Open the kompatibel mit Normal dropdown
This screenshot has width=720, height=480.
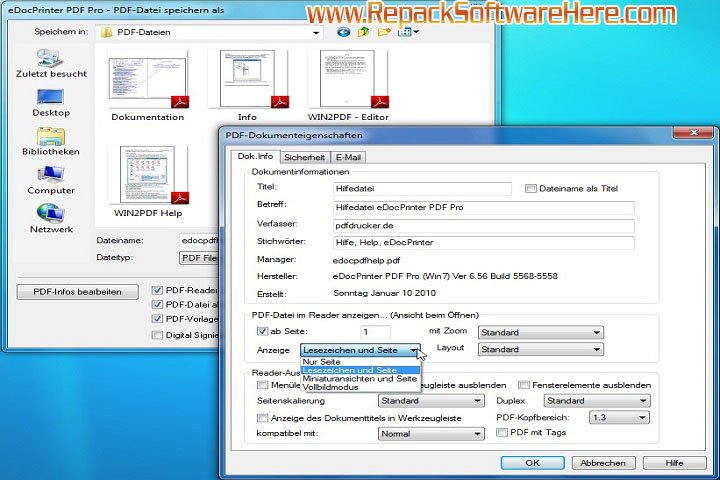(431, 434)
